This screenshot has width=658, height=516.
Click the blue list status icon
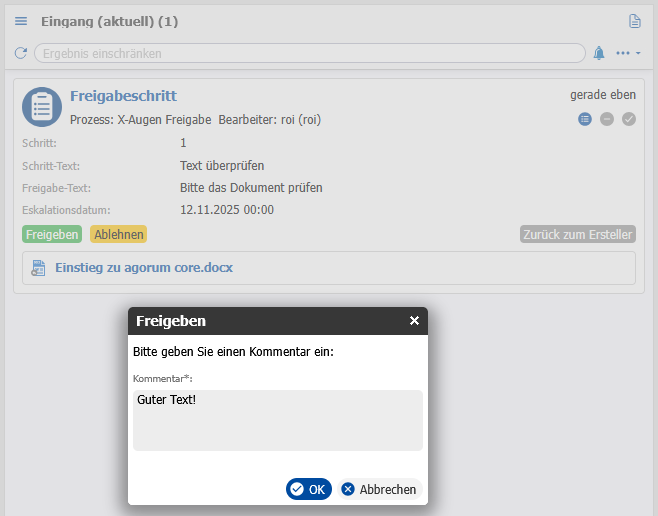click(x=585, y=119)
